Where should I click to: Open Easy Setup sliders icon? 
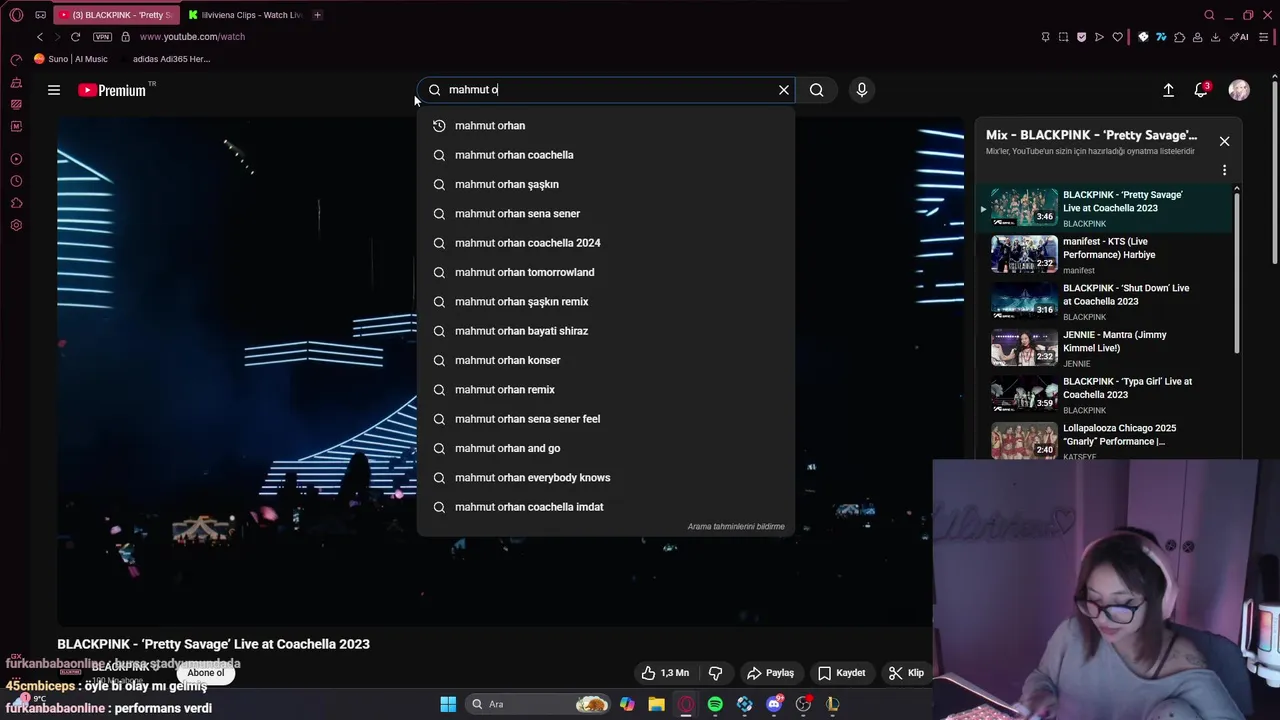tap(1264, 37)
